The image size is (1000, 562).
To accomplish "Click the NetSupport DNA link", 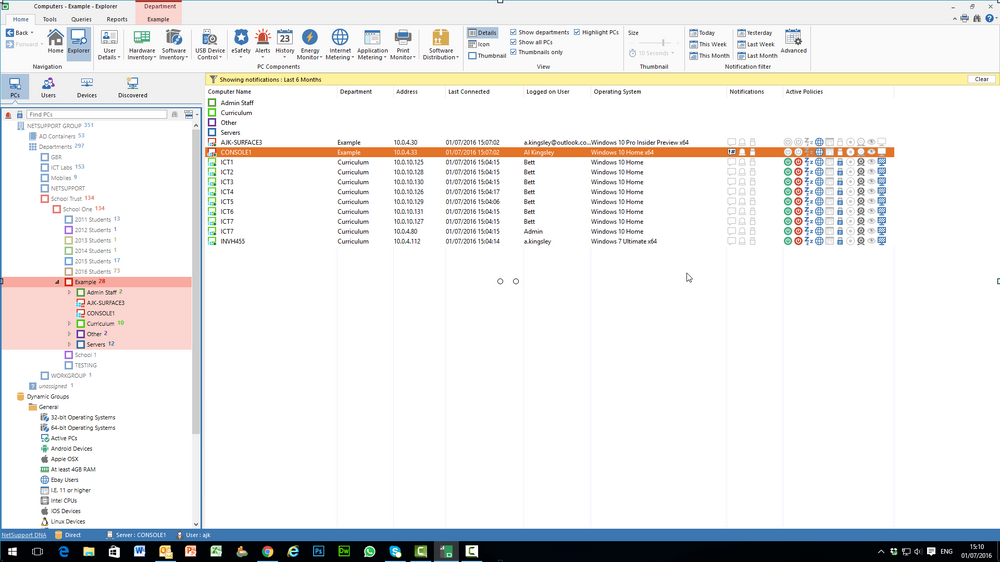I will [x=24, y=535].
